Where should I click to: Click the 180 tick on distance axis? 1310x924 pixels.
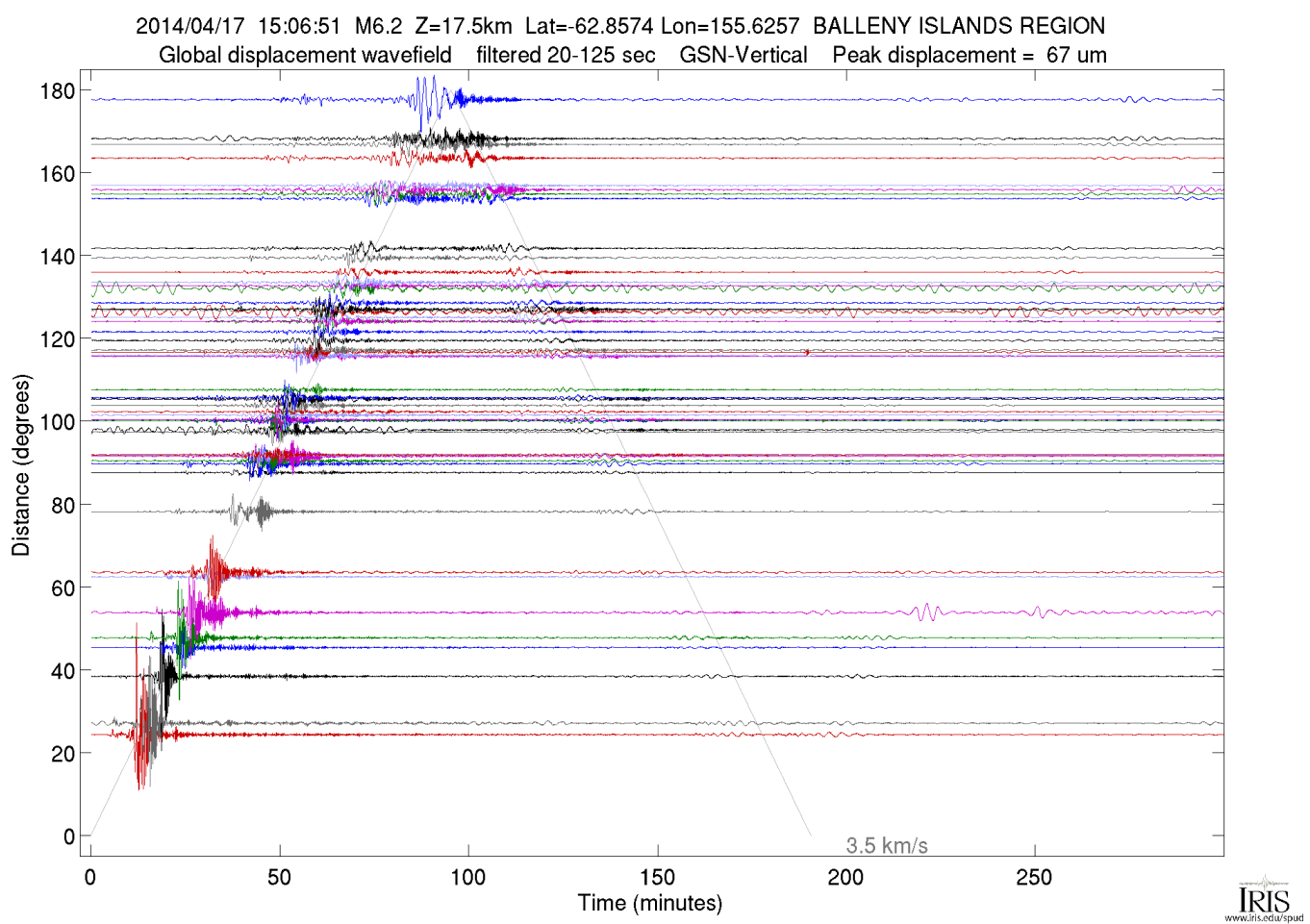pos(57,91)
